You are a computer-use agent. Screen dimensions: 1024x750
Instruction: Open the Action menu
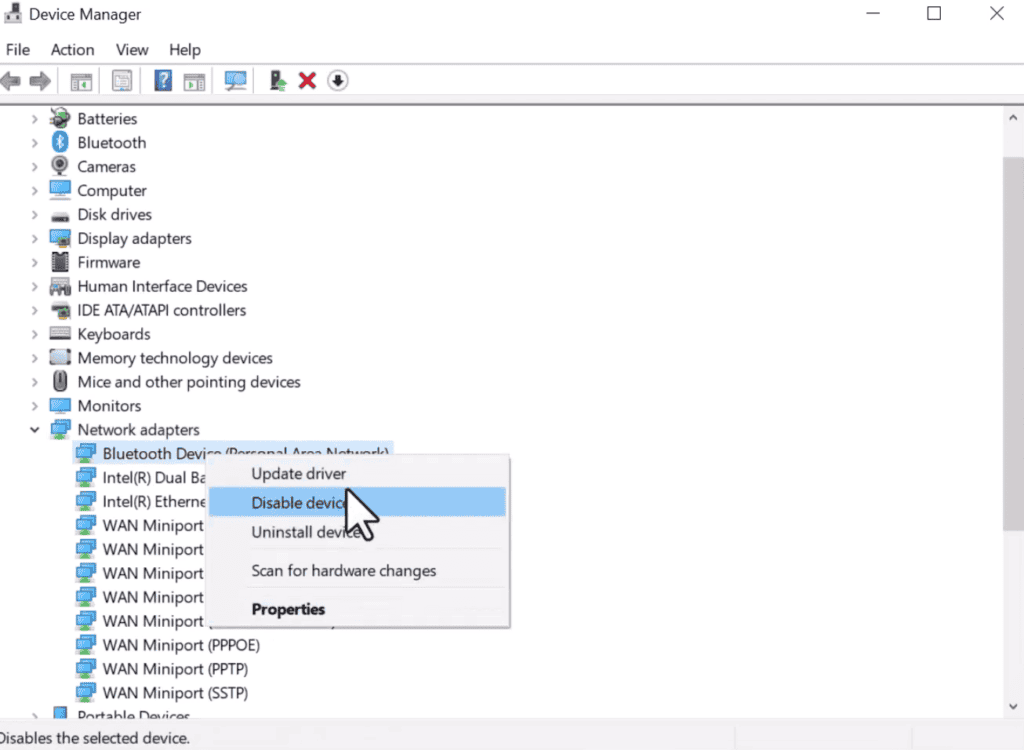(x=72, y=49)
